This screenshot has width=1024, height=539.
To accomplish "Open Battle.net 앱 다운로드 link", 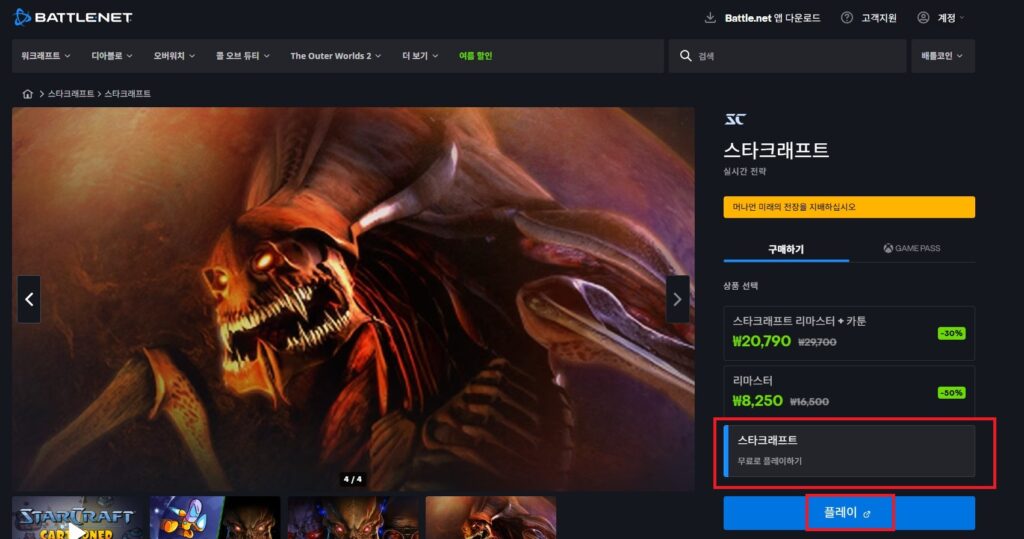I will click(772, 18).
